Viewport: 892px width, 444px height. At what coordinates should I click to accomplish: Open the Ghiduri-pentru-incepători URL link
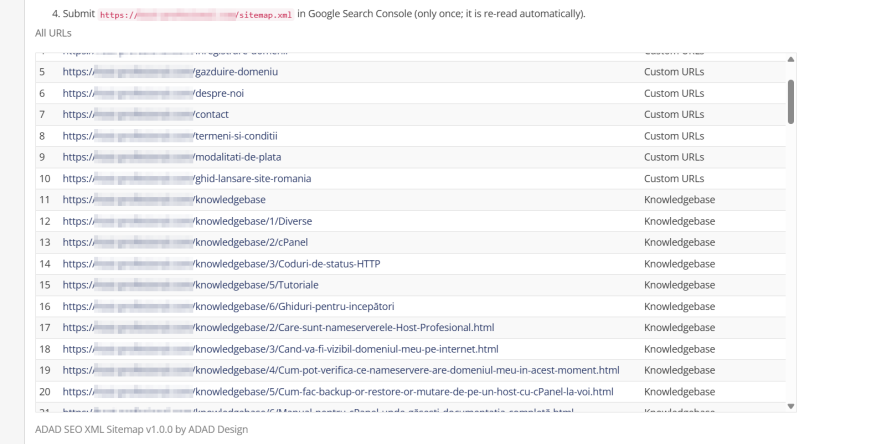coord(228,307)
